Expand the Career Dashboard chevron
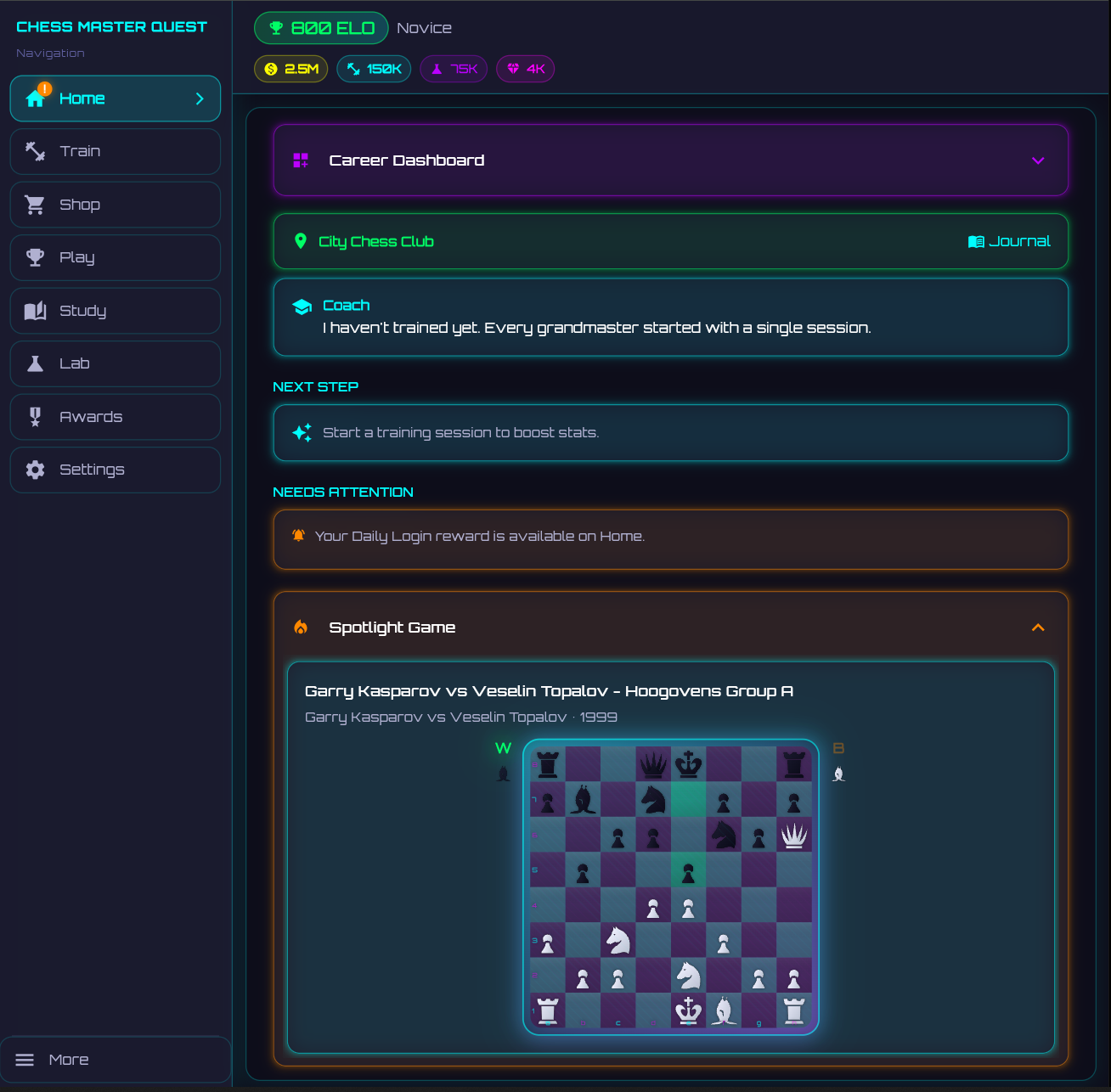Viewport: 1111px width, 1092px height. tap(1037, 160)
